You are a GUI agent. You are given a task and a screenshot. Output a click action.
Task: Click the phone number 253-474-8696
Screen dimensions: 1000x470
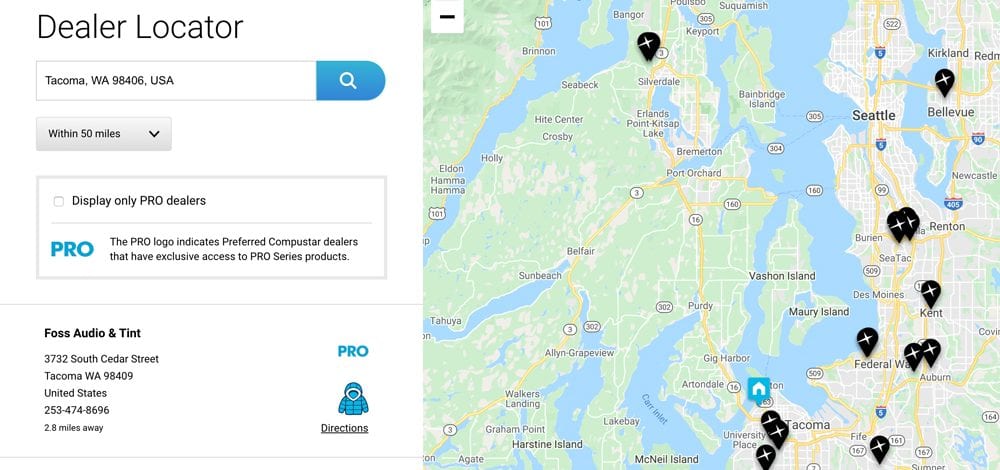click(77, 410)
